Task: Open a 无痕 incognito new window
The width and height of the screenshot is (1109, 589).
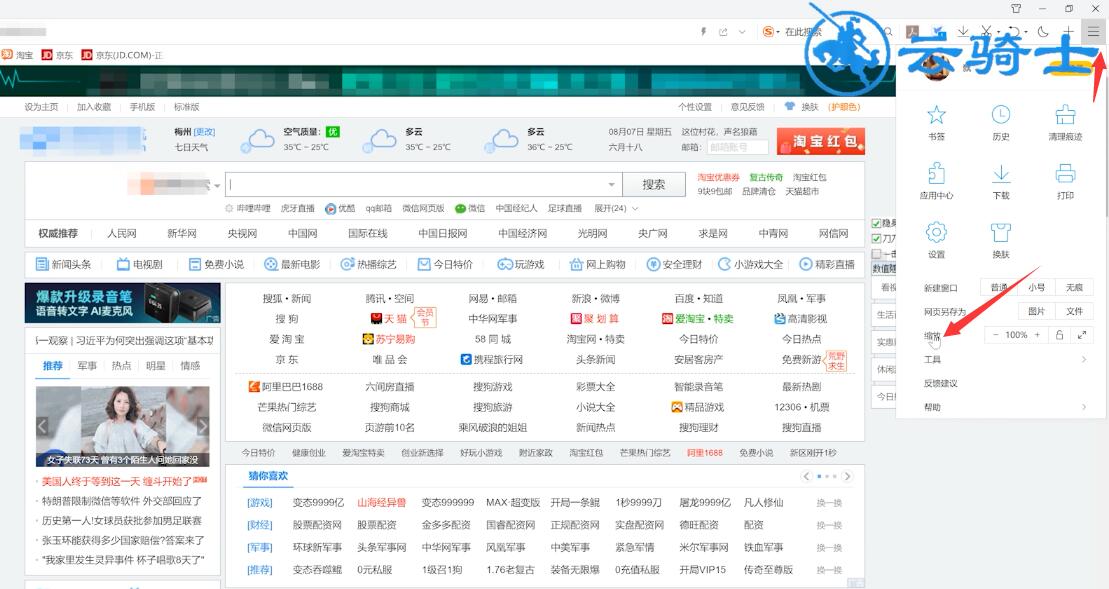Action: [x=1074, y=287]
